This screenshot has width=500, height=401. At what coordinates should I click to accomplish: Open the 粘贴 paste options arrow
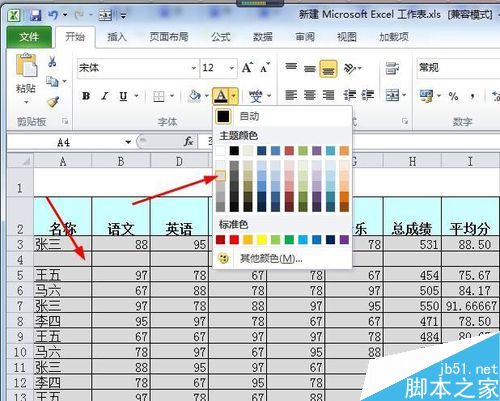point(26,102)
